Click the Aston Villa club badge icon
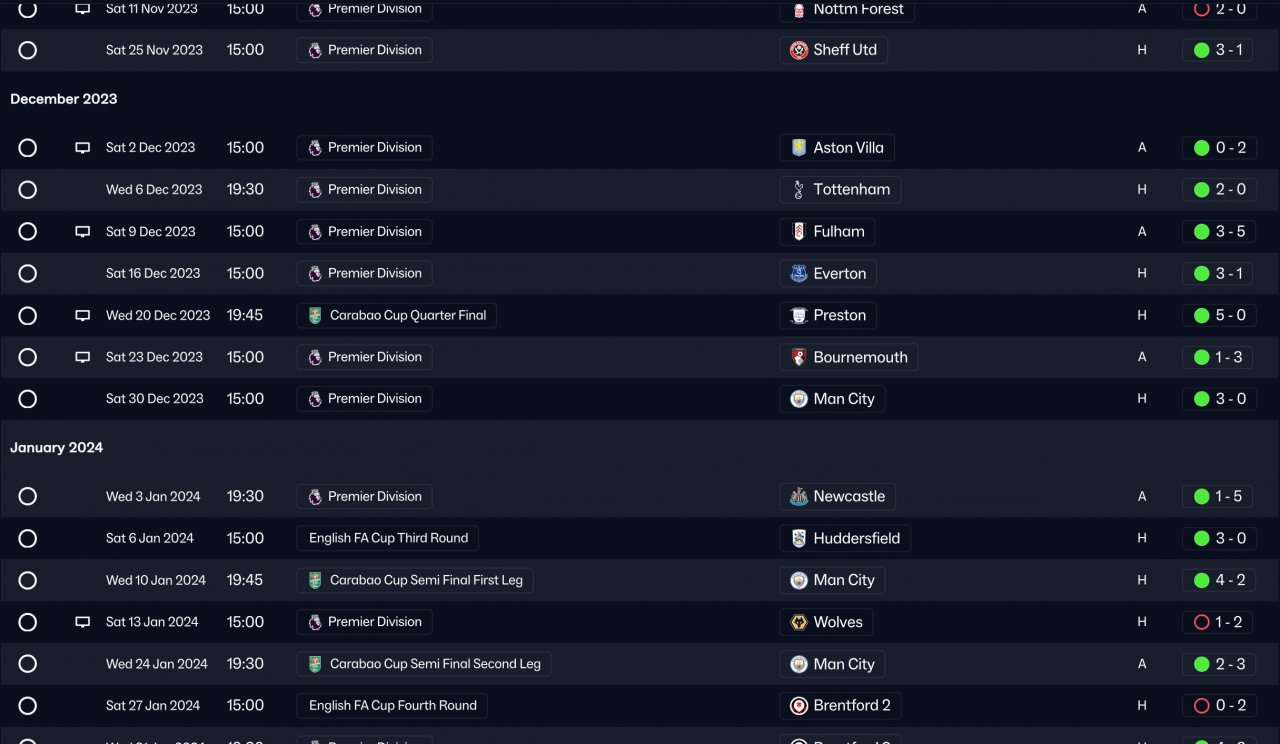 (799, 148)
